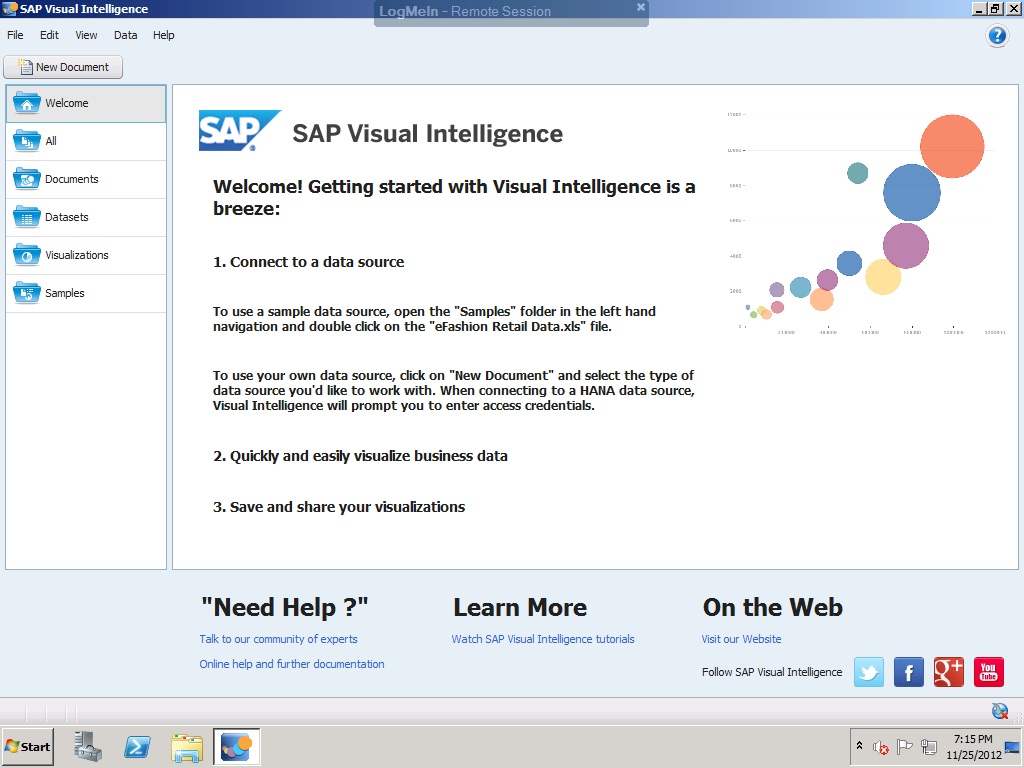Open the Help menu
The height and width of the screenshot is (768, 1024).
163,35
